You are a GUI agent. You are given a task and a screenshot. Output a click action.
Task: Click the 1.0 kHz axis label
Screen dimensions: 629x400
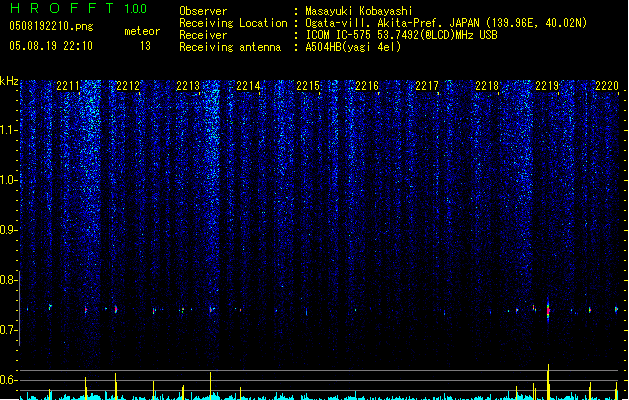tap(8, 180)
